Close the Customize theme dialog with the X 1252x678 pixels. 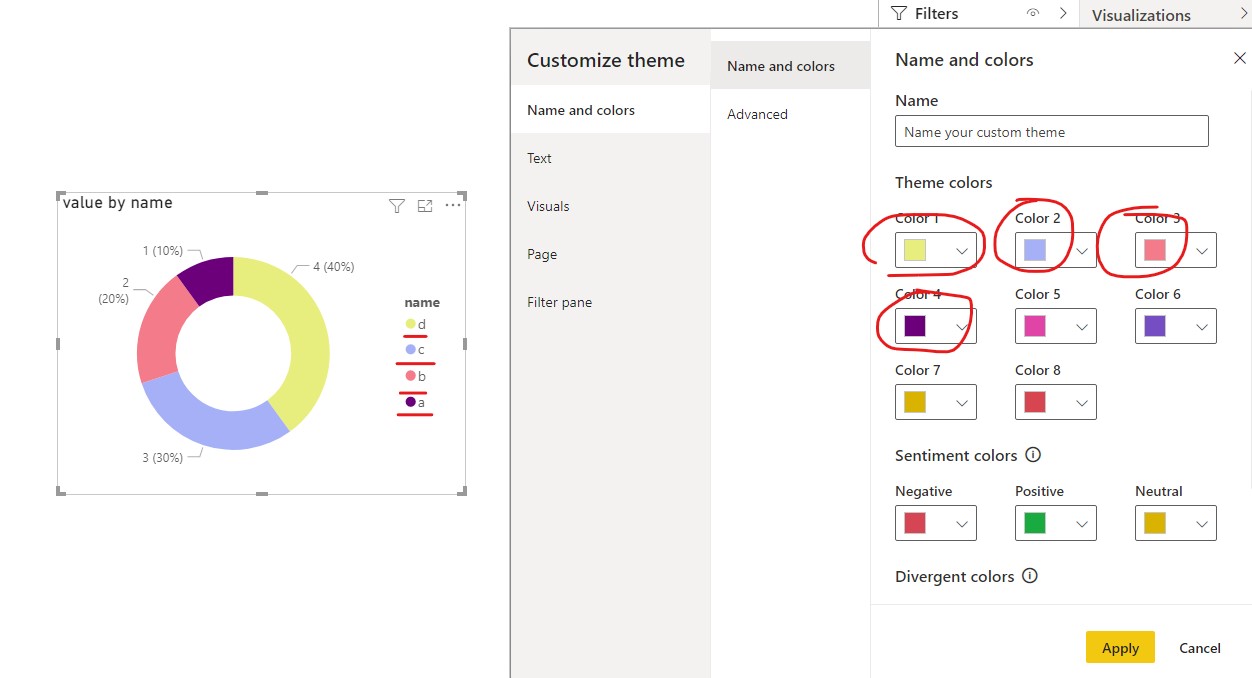pyautogui.click(x=1240, y=59)
